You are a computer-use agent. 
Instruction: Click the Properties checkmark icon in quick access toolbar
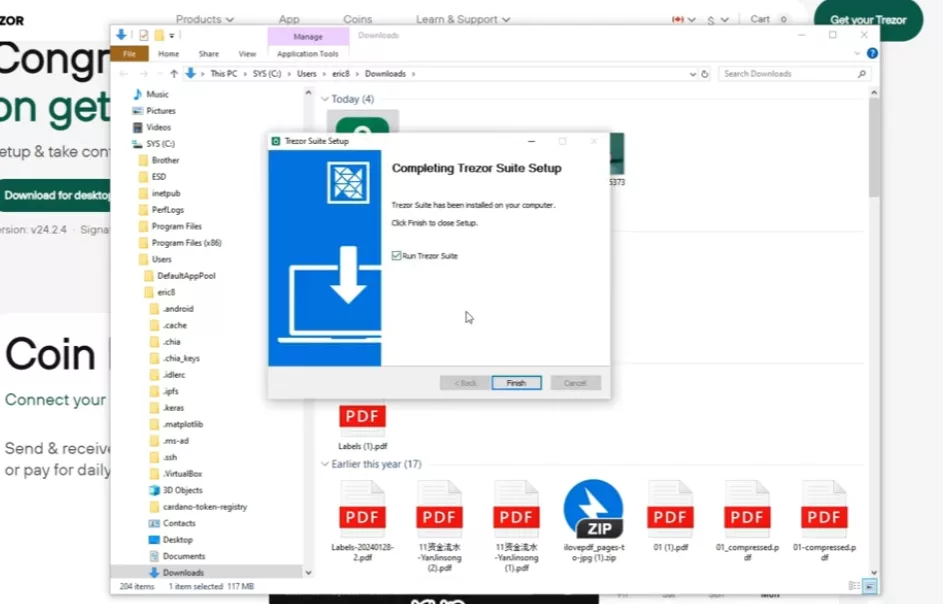click(x=143, y=35)
